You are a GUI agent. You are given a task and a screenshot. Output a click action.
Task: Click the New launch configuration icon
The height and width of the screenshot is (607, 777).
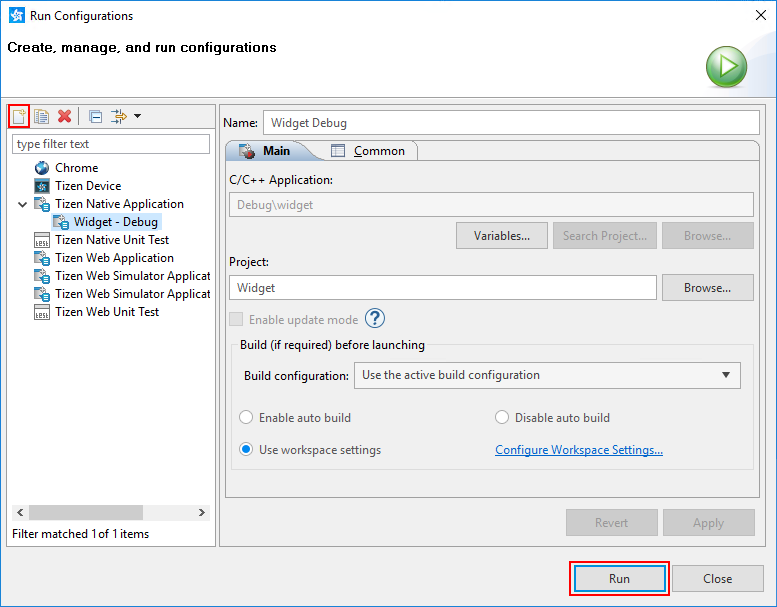[18, 116]
